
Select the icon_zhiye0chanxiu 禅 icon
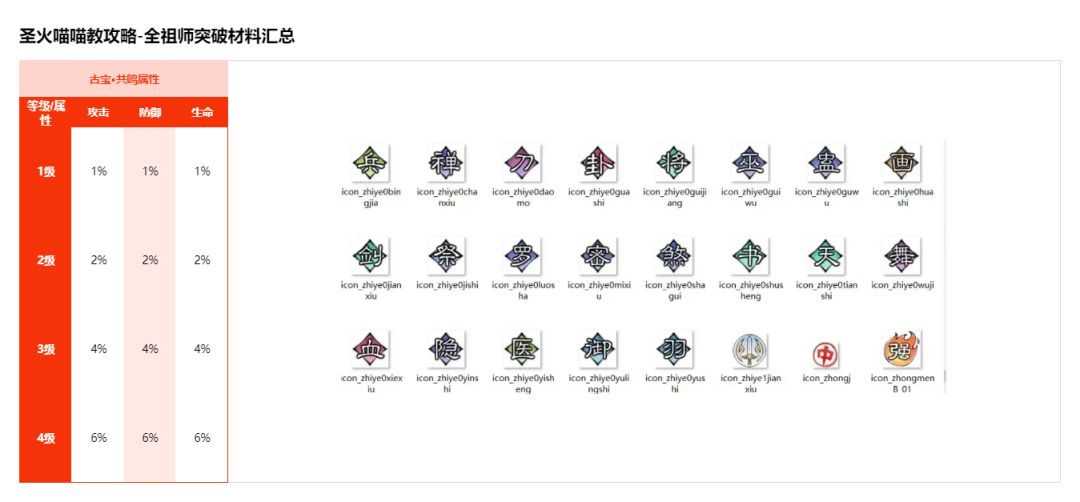pyautogui.click(x=447, y=162)
